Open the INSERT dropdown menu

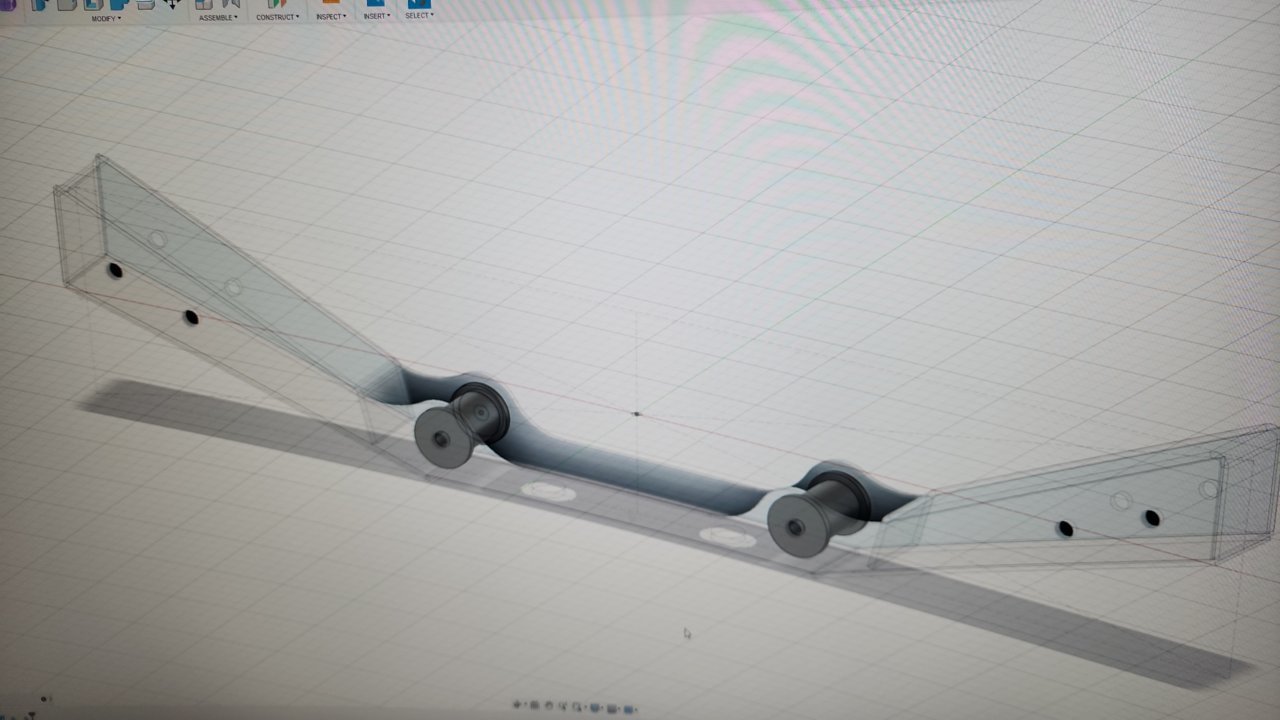point(376,16)
